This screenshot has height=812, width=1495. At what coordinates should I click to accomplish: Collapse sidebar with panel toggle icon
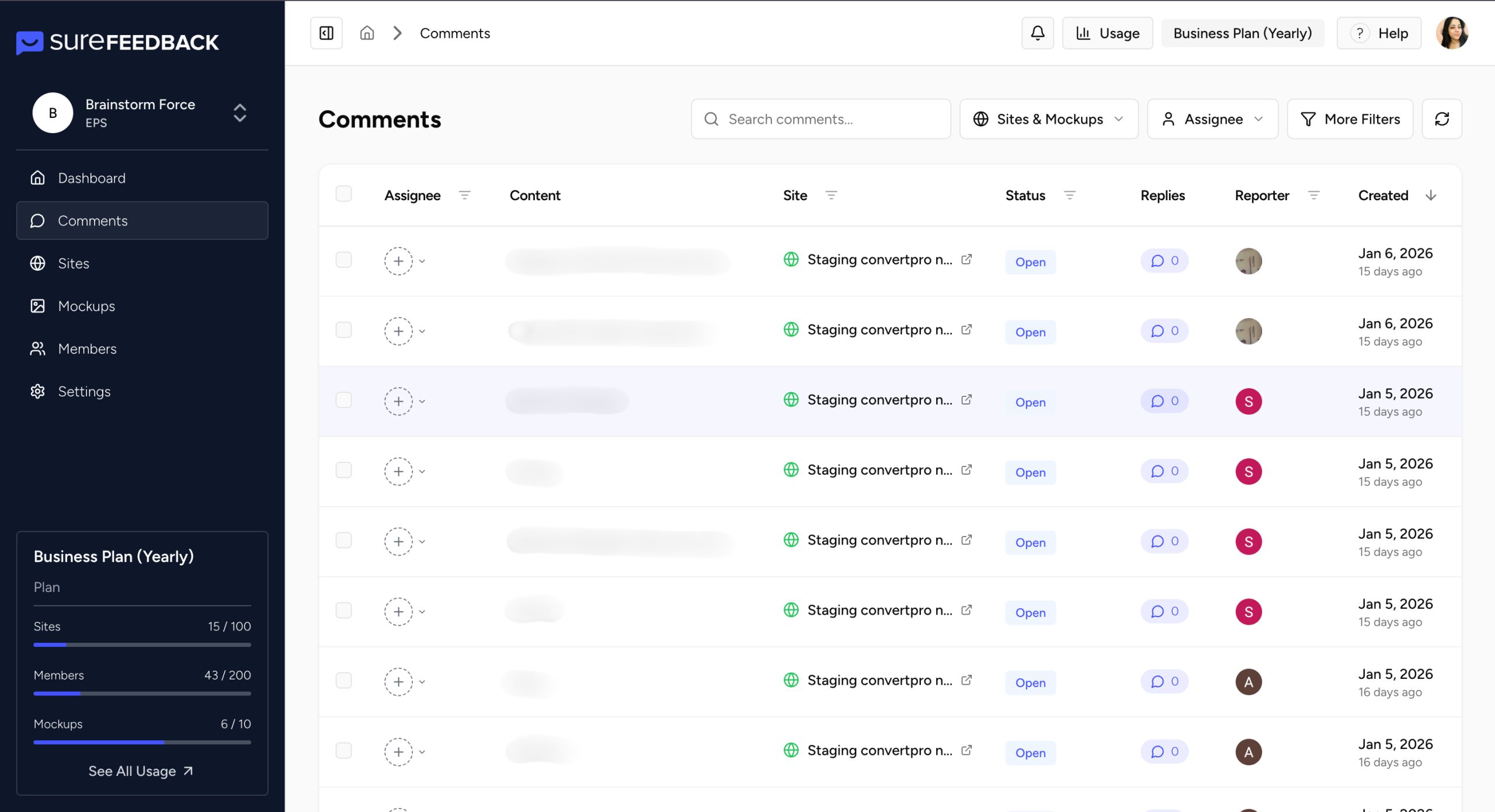pyautogui.click(x=326, y=33)
